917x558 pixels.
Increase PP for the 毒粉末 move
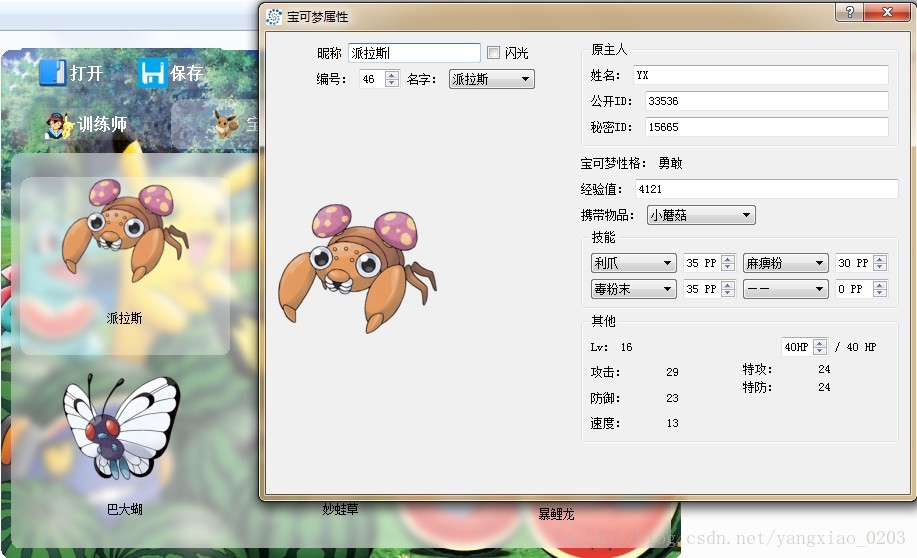tap(728, 284)
